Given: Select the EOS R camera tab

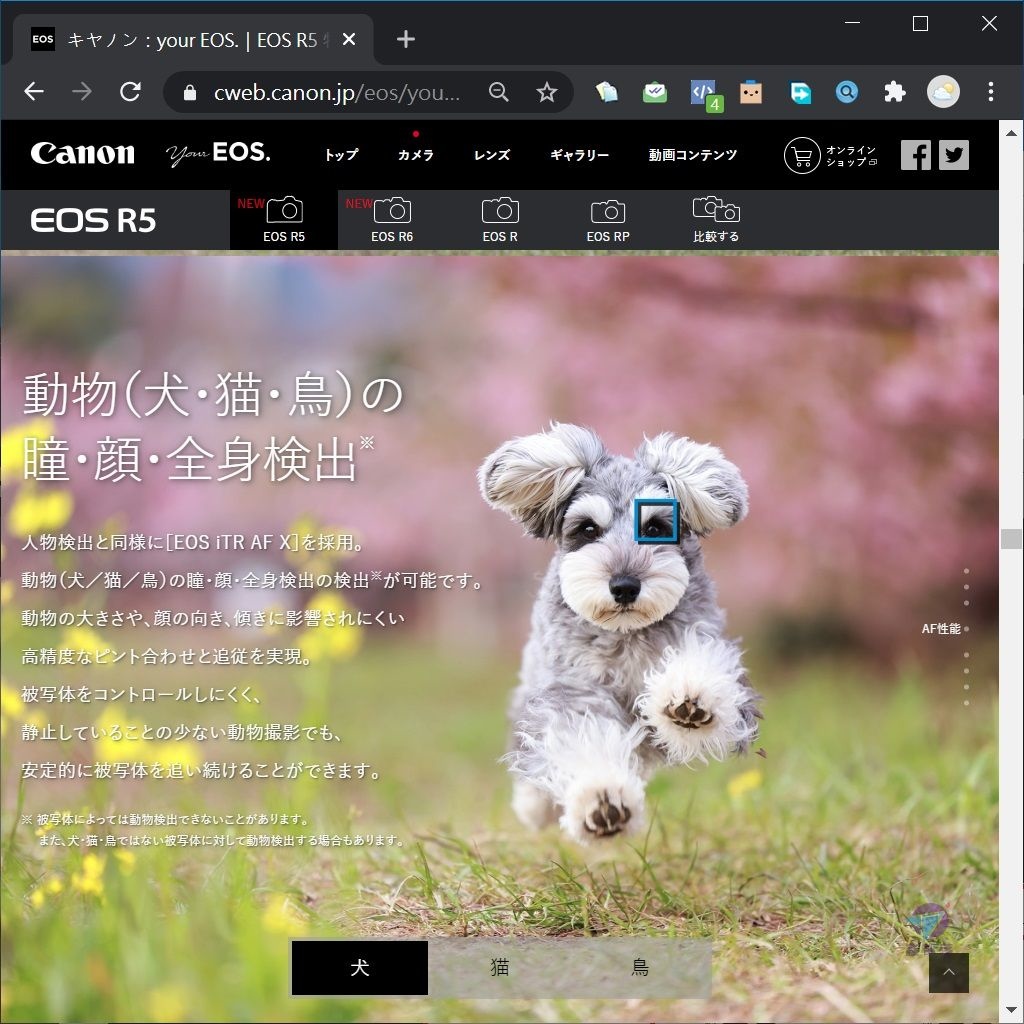Looking at the screenshot, I should [500, 220].
